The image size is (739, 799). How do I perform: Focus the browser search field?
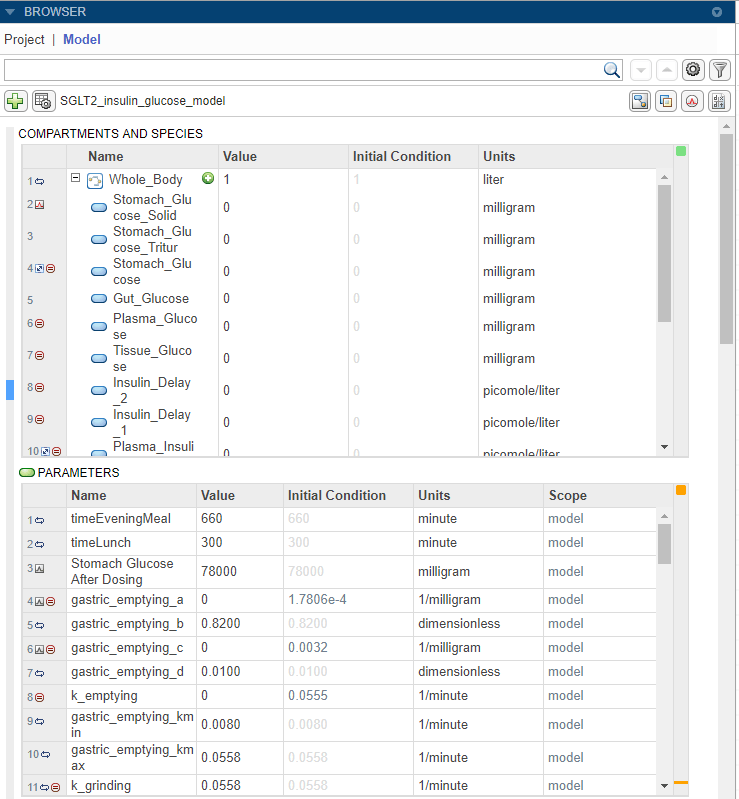tap(303, 70)
